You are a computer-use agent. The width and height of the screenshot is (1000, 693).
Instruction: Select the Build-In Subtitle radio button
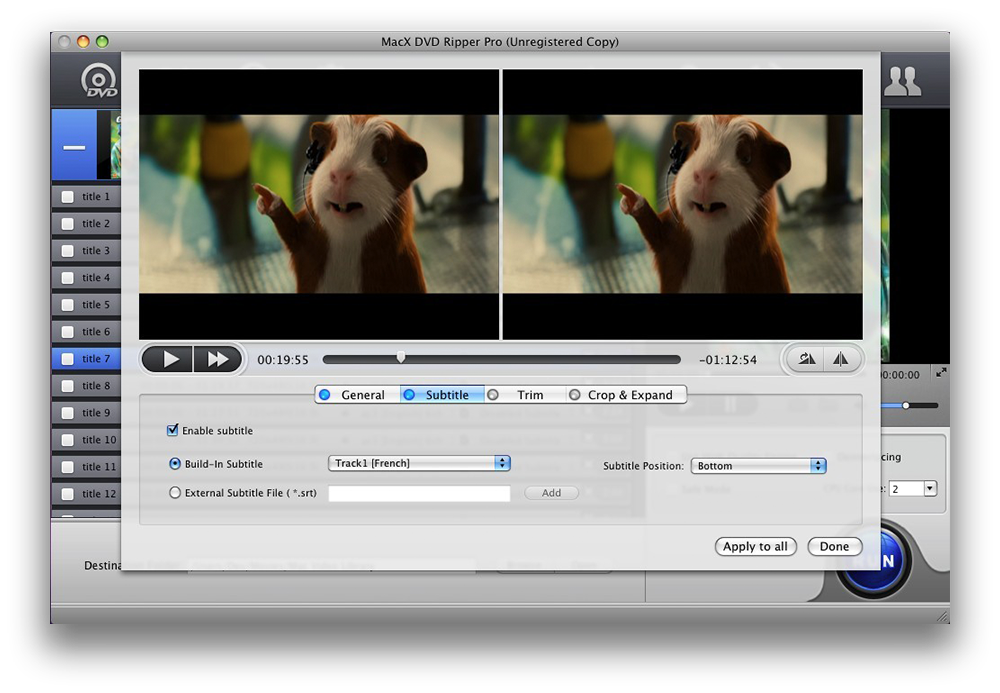pos(175,464)
